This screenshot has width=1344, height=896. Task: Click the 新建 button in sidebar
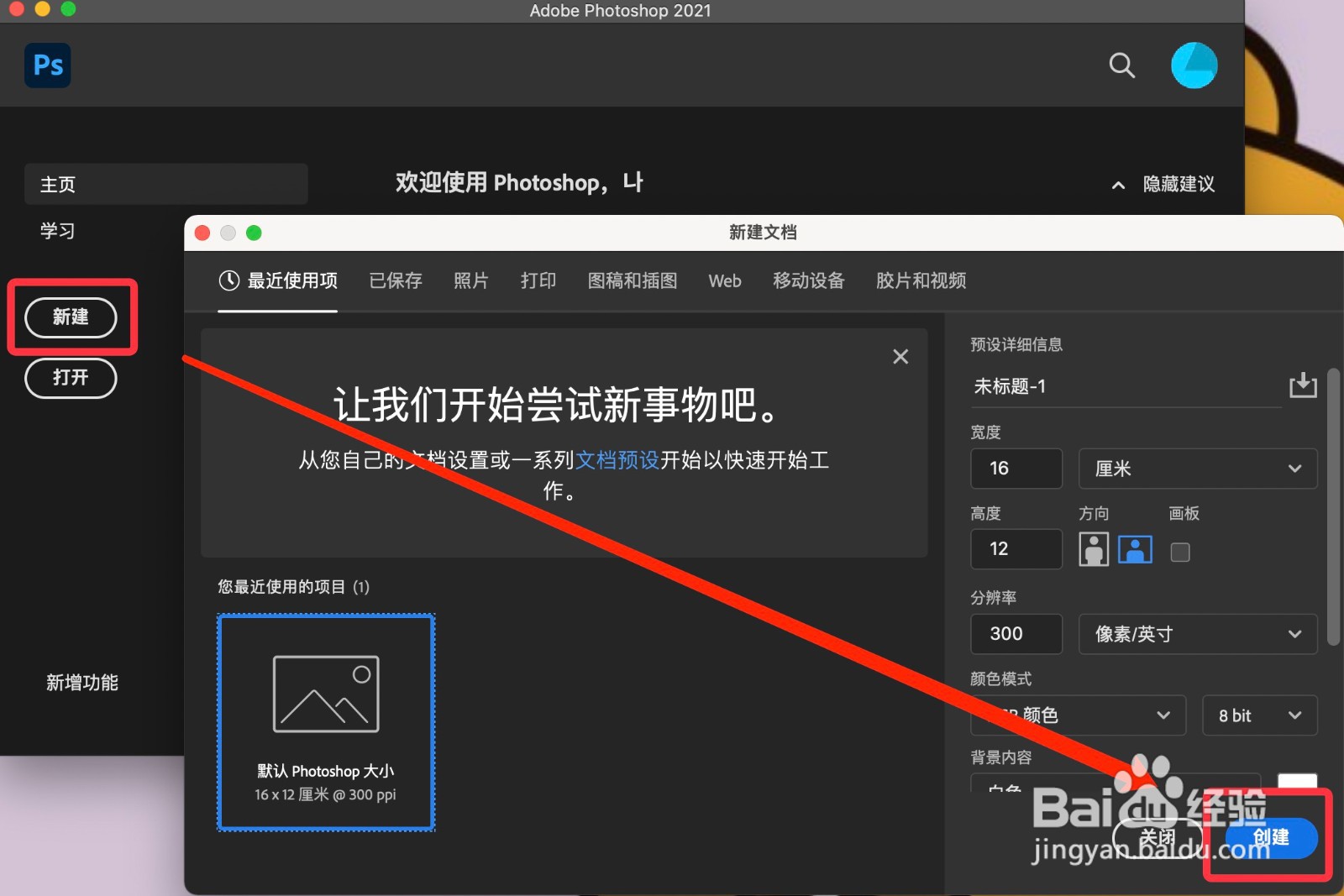pyautogui.click(x=71, y=317)
